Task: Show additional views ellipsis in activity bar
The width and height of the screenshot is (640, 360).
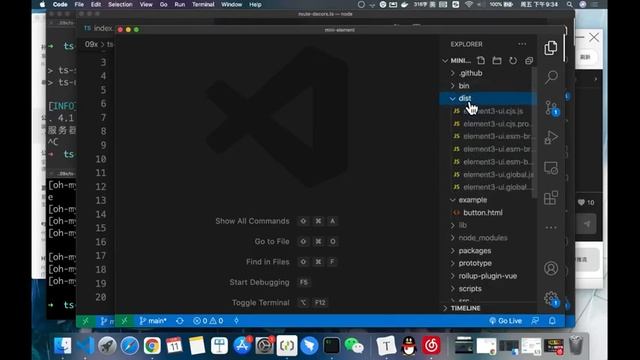Action: pyautogui.click(x=551, y=227)
